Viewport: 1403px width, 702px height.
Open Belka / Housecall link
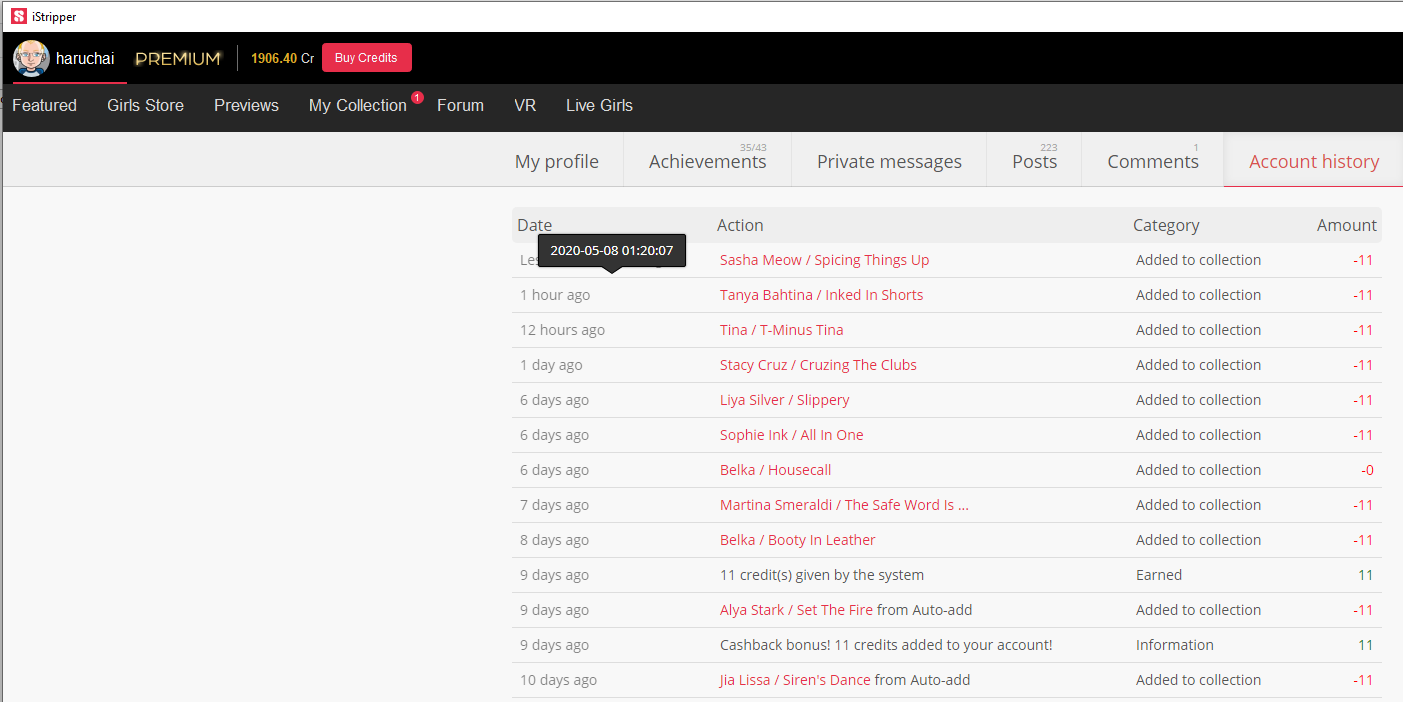[x=775, y=470]
